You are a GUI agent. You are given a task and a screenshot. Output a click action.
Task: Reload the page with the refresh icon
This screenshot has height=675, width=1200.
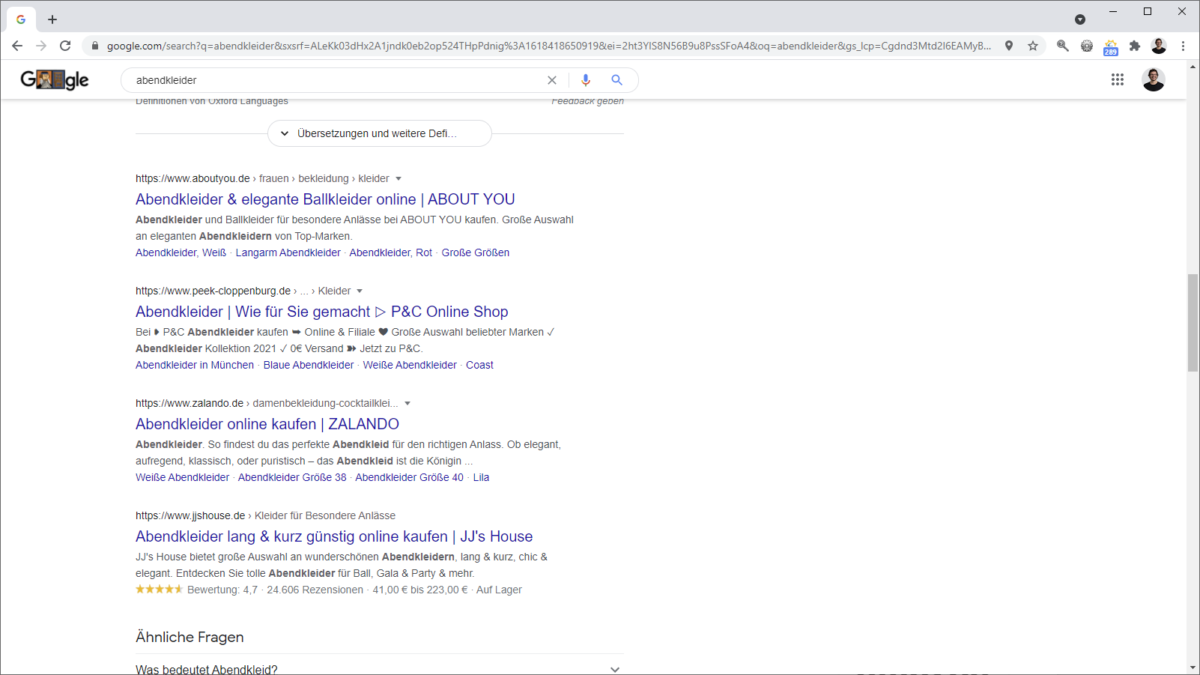click(65, 46)
